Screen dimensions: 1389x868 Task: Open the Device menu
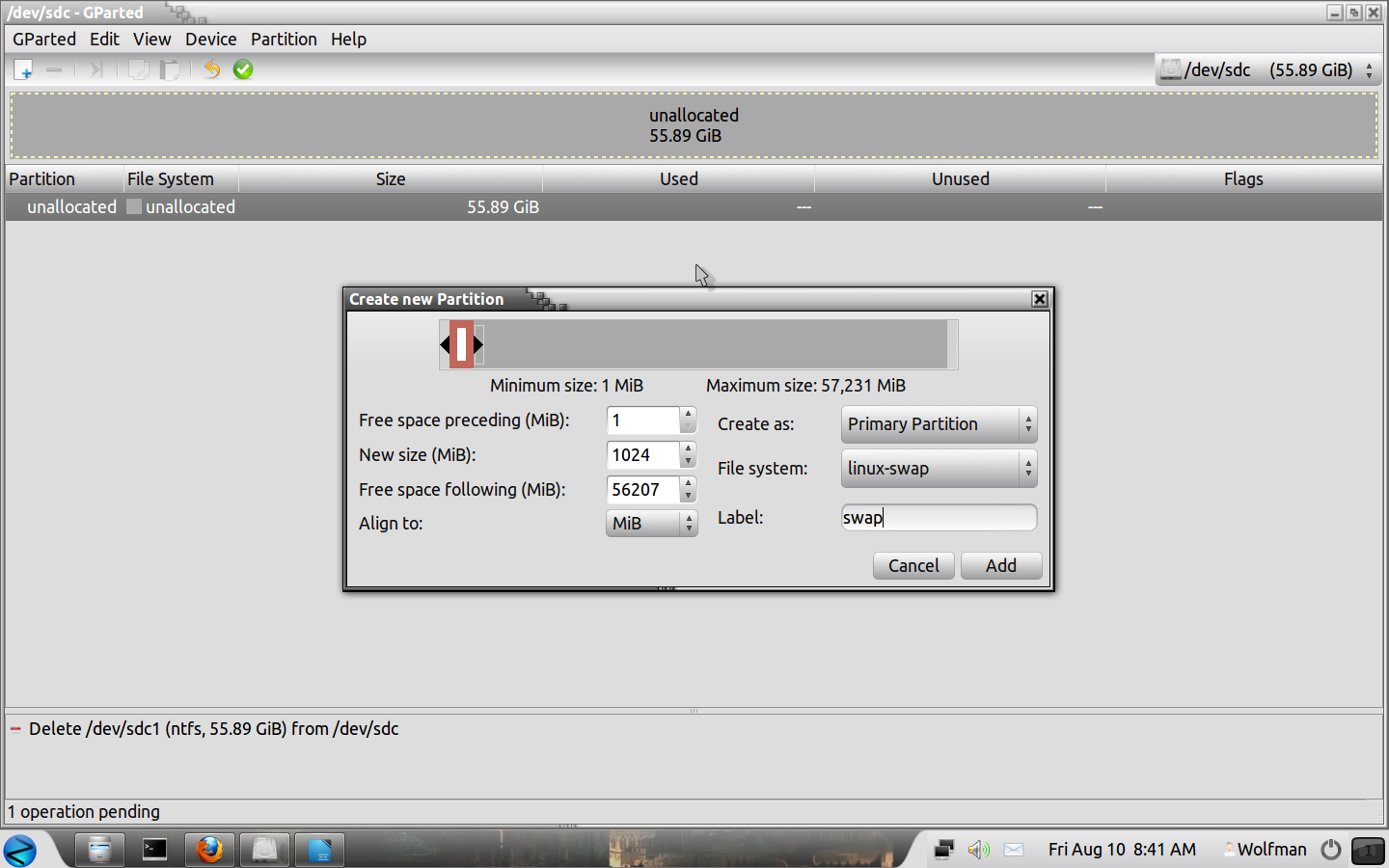(210, 40)
